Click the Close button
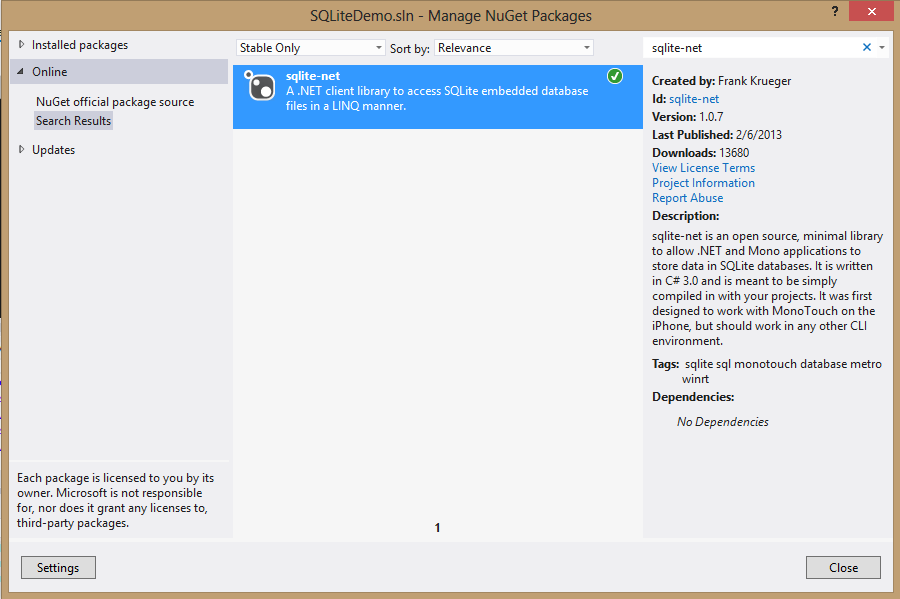Screen dimensions: 900x599 (843, 567)
